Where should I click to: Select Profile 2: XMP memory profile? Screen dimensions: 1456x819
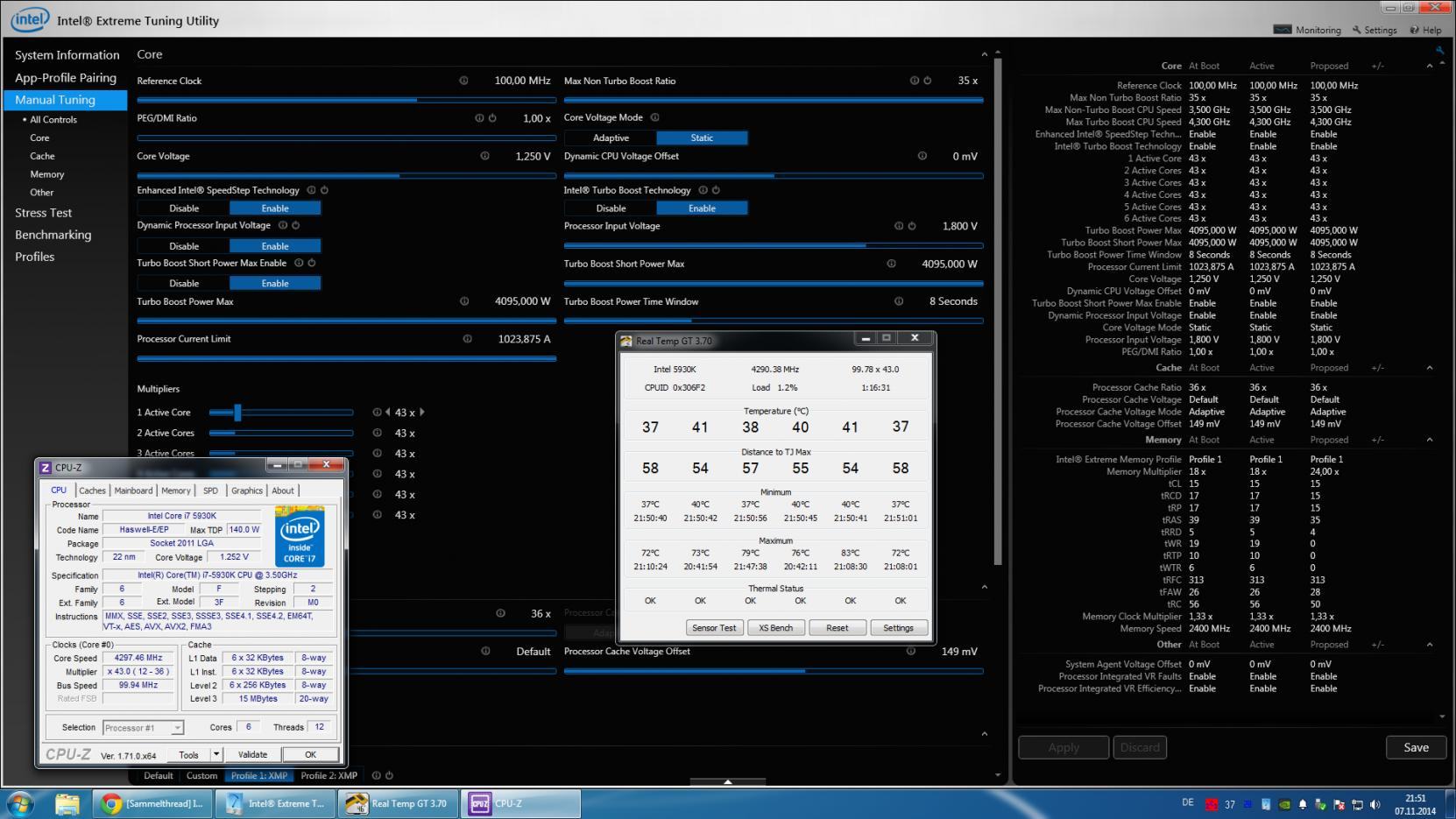329,775
